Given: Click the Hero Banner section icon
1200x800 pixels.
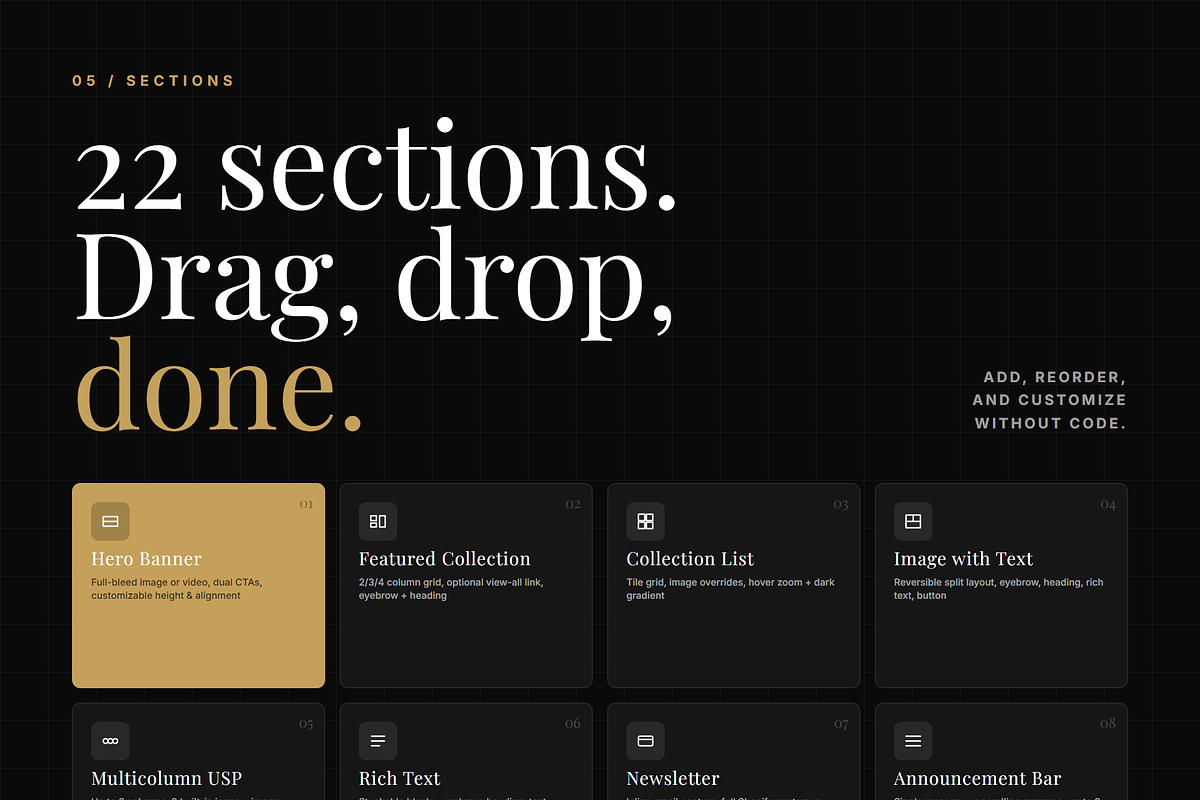Looking at the screenshot, I should [x=110, y=521].
